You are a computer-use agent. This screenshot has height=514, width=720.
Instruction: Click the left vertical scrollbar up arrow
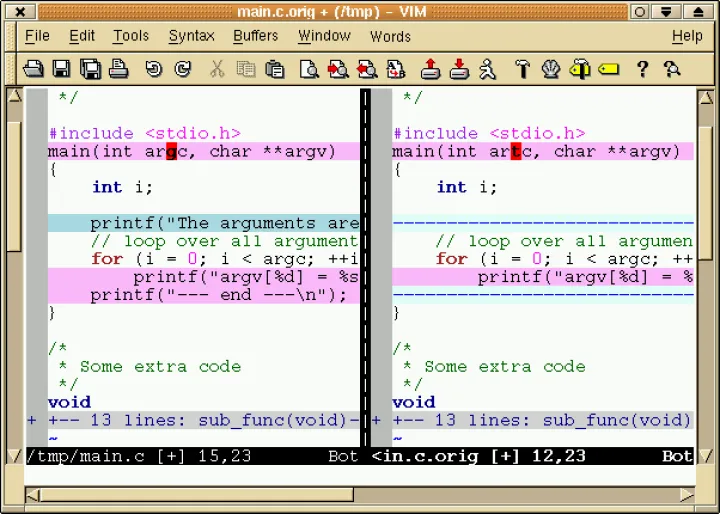(x=14, y=96)
